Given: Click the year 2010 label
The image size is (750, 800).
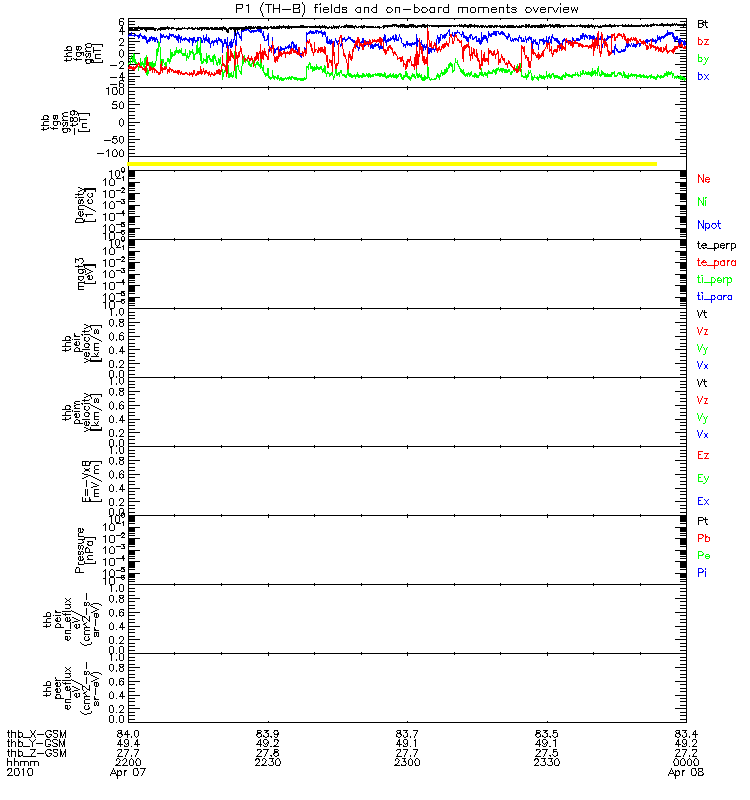Looking at the screenshot, I should tap(20, 772).
